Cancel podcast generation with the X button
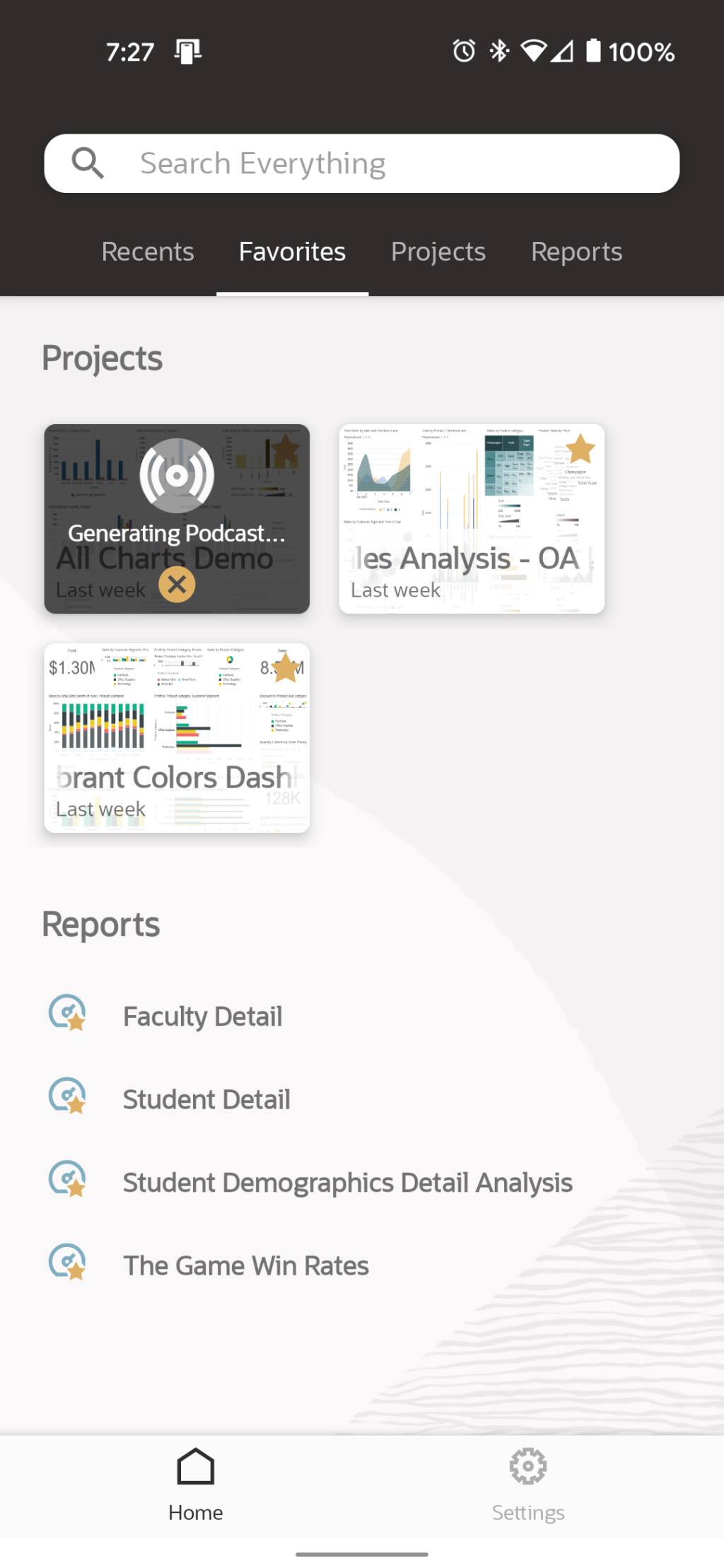The height and width of the screenshot is (1568, 724). (175, 585)
